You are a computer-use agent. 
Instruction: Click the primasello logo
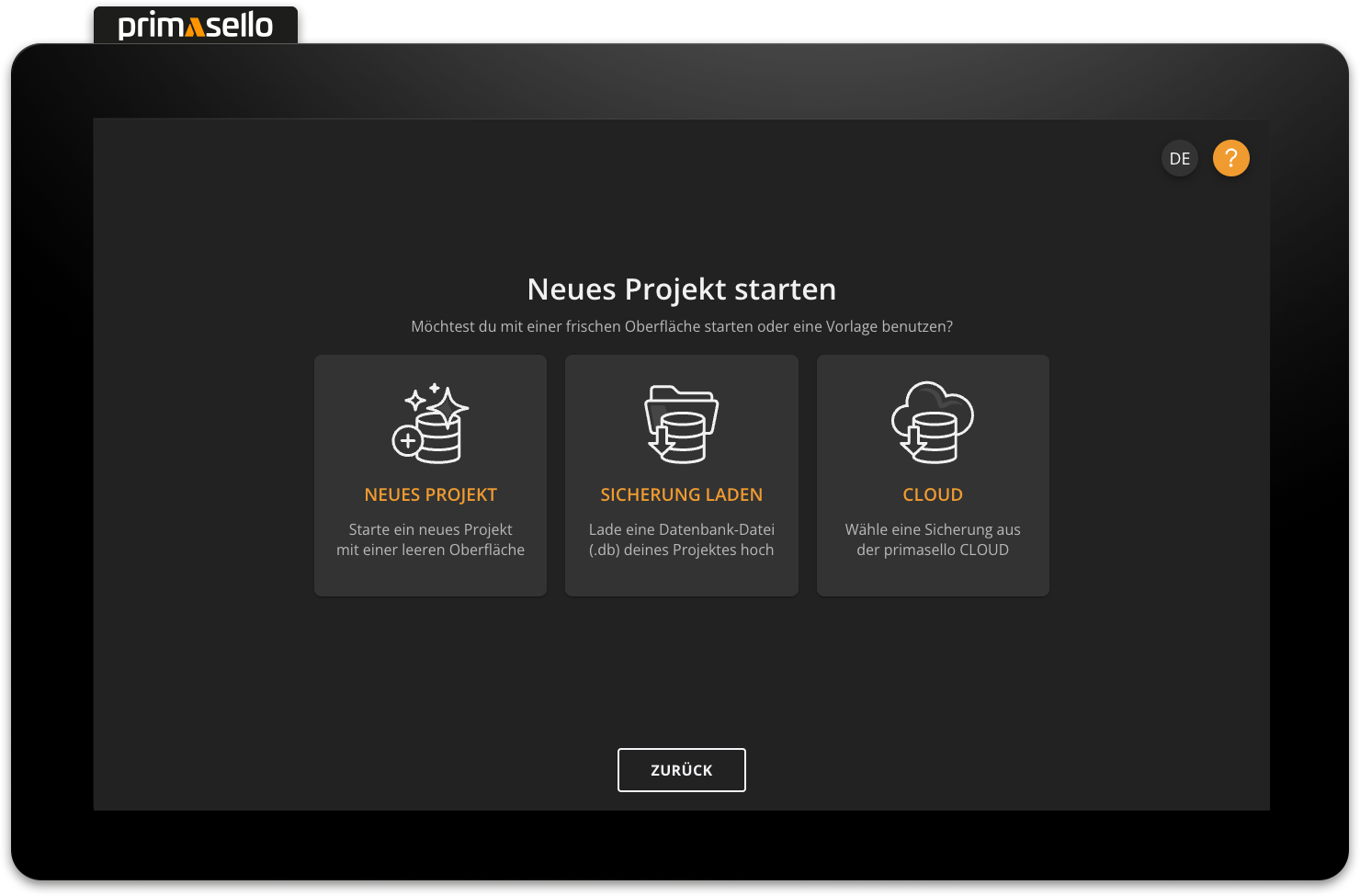click(x=195, y=25)
